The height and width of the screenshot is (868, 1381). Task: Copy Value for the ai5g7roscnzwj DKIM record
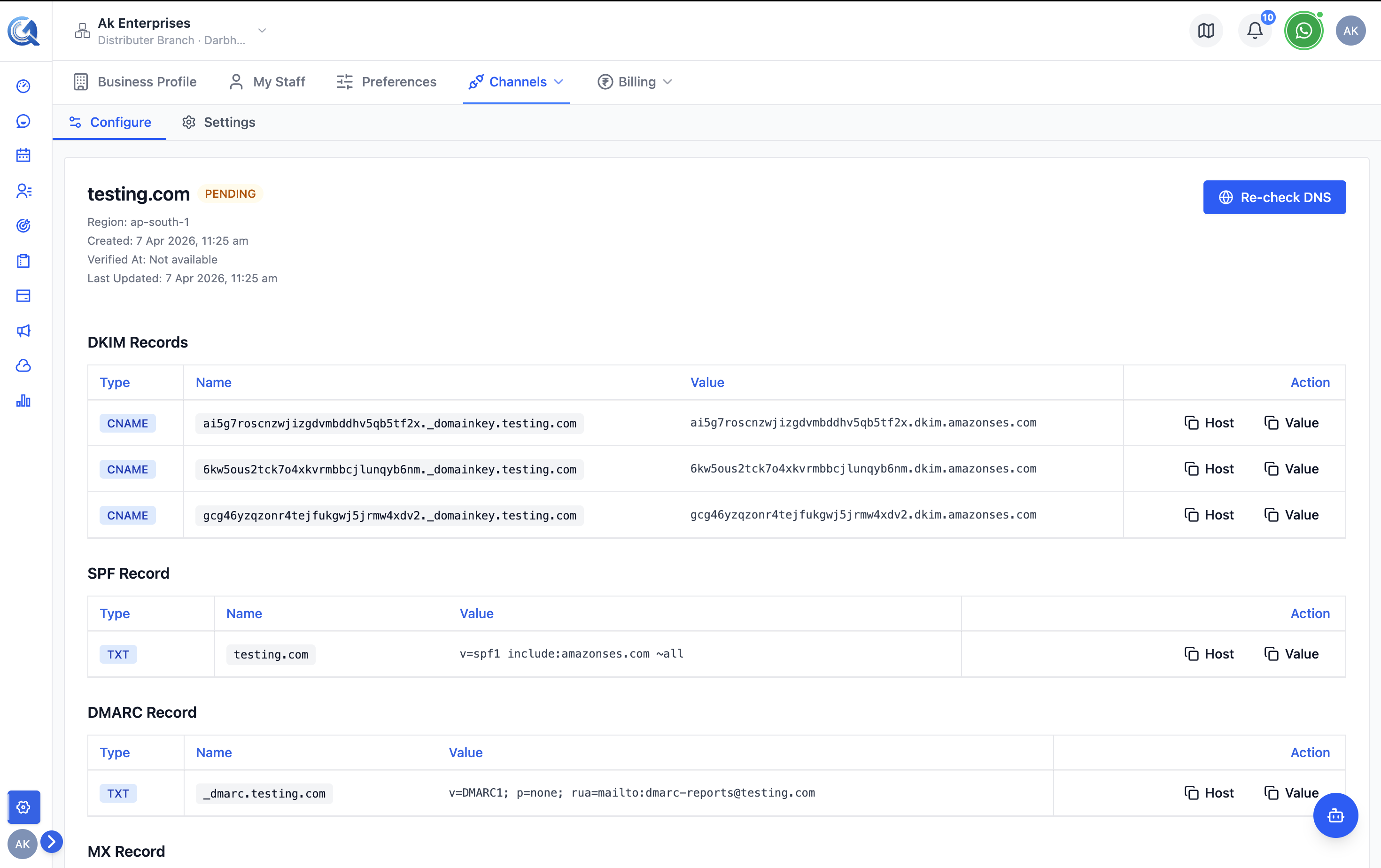tap(1291, 423)
